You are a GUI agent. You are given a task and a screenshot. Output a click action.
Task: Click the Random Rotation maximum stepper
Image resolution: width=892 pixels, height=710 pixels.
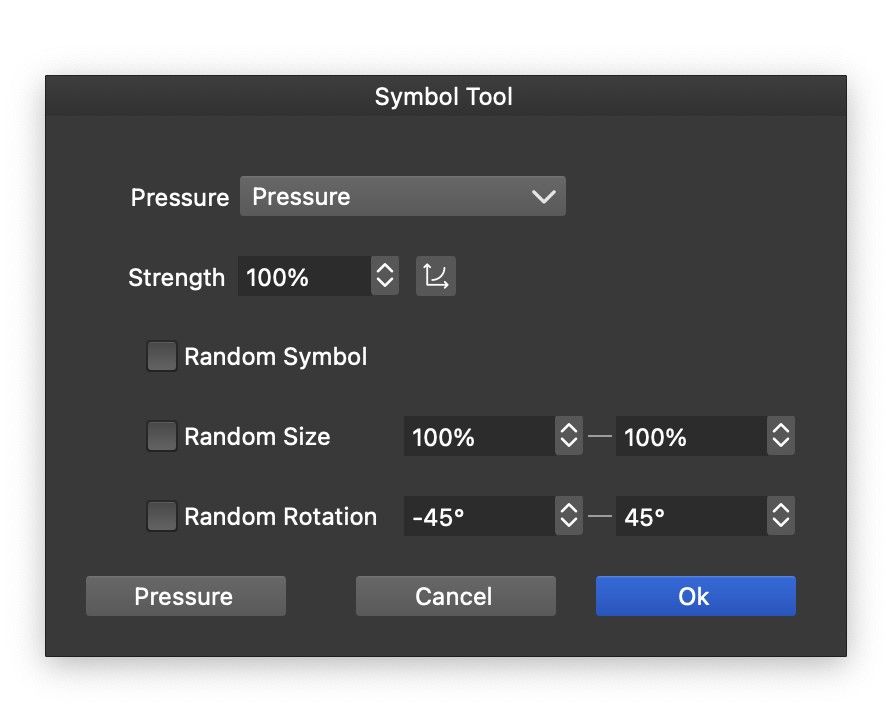781,516
